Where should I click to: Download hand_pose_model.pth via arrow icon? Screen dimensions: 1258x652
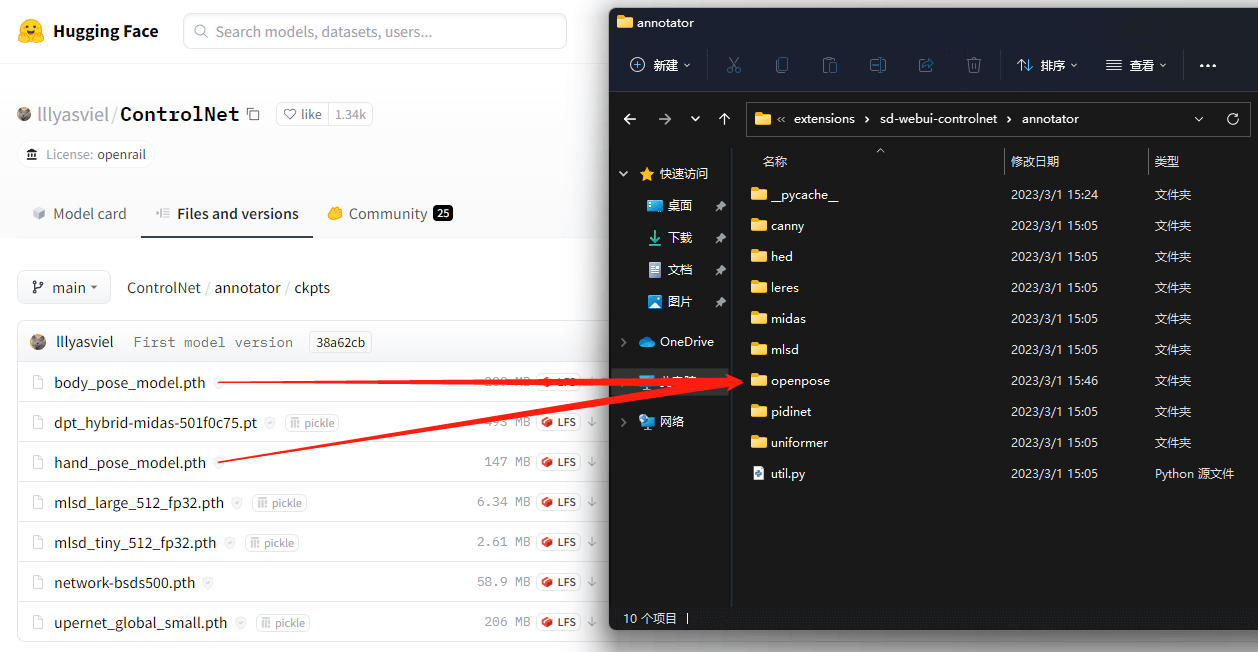(592, 462)
